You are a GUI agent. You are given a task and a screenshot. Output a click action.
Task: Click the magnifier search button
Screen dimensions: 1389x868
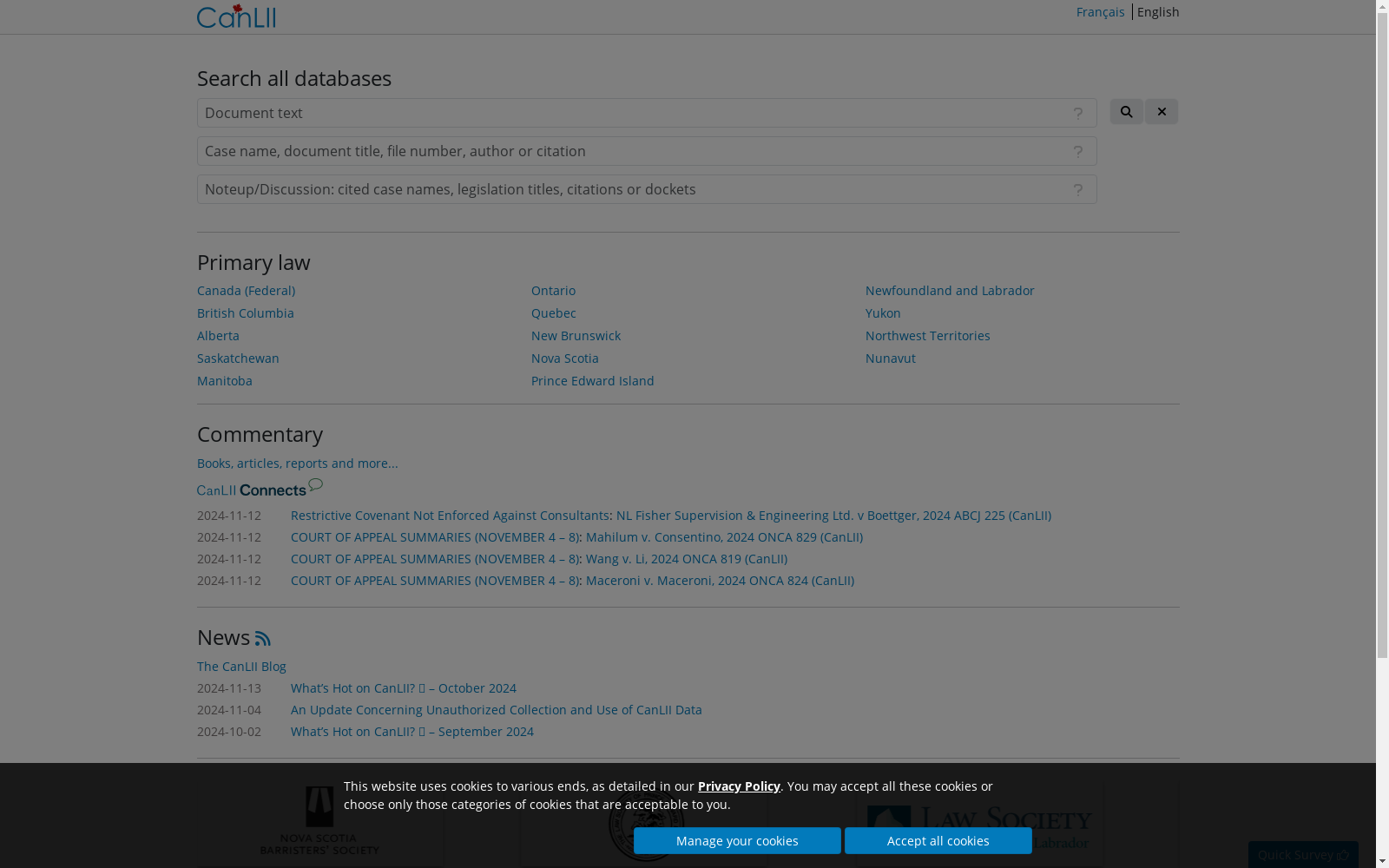coord(1126,111)
